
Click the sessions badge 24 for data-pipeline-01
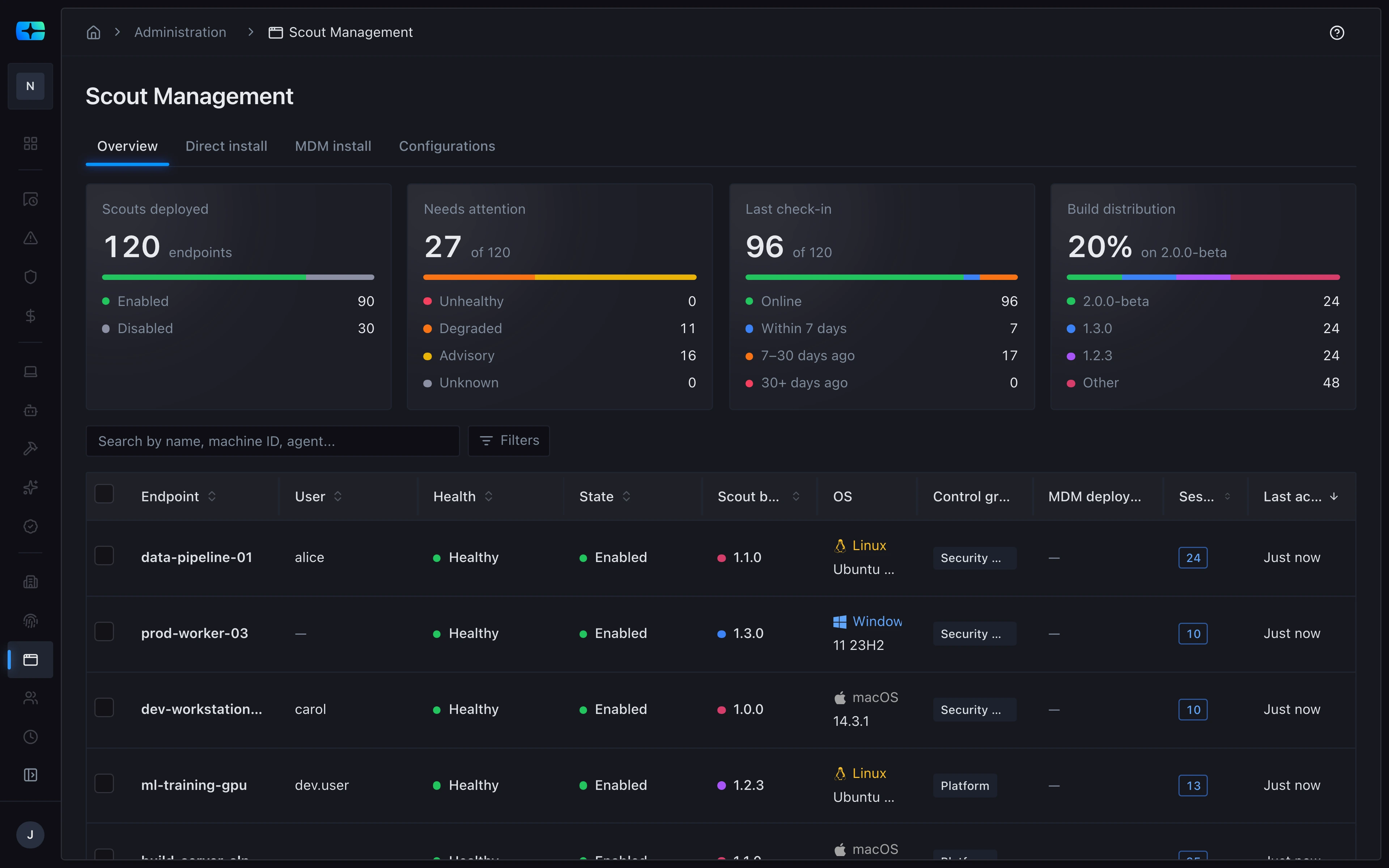[x=1193, y=558]
